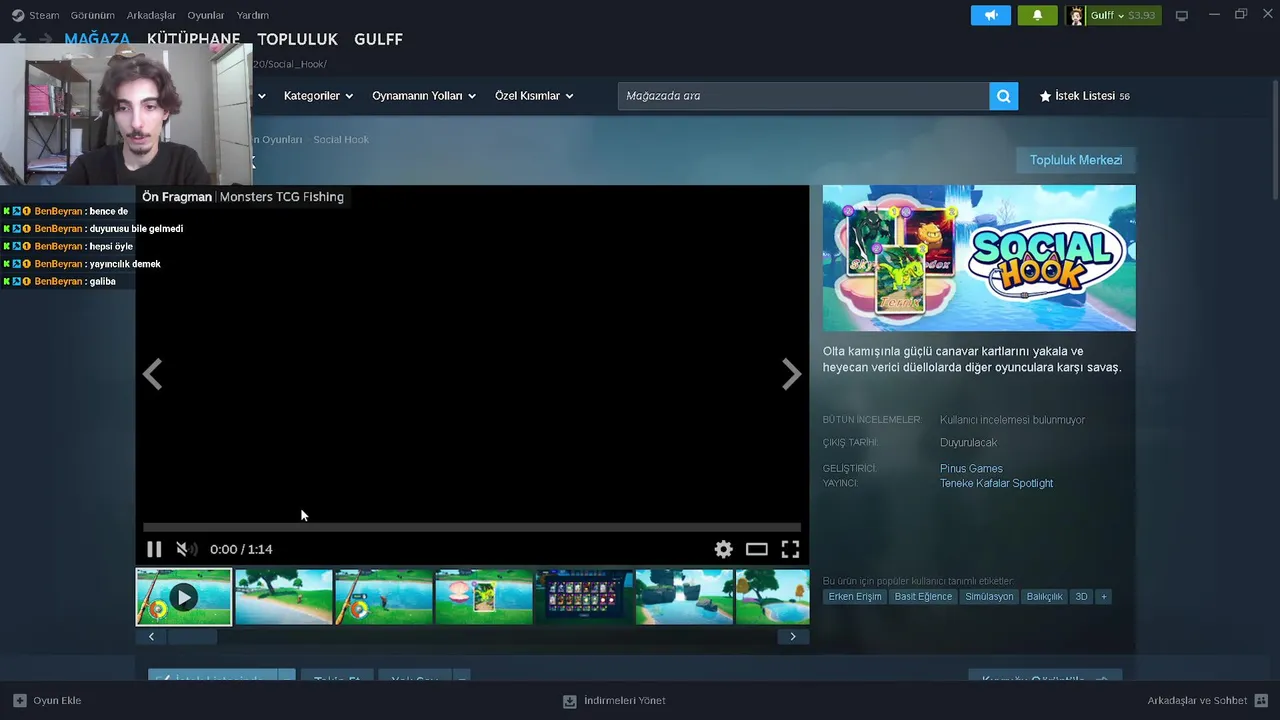The image size is (1280, 720).
Task: Click İndirmeleri Yönet text
Action: [625, 701]
